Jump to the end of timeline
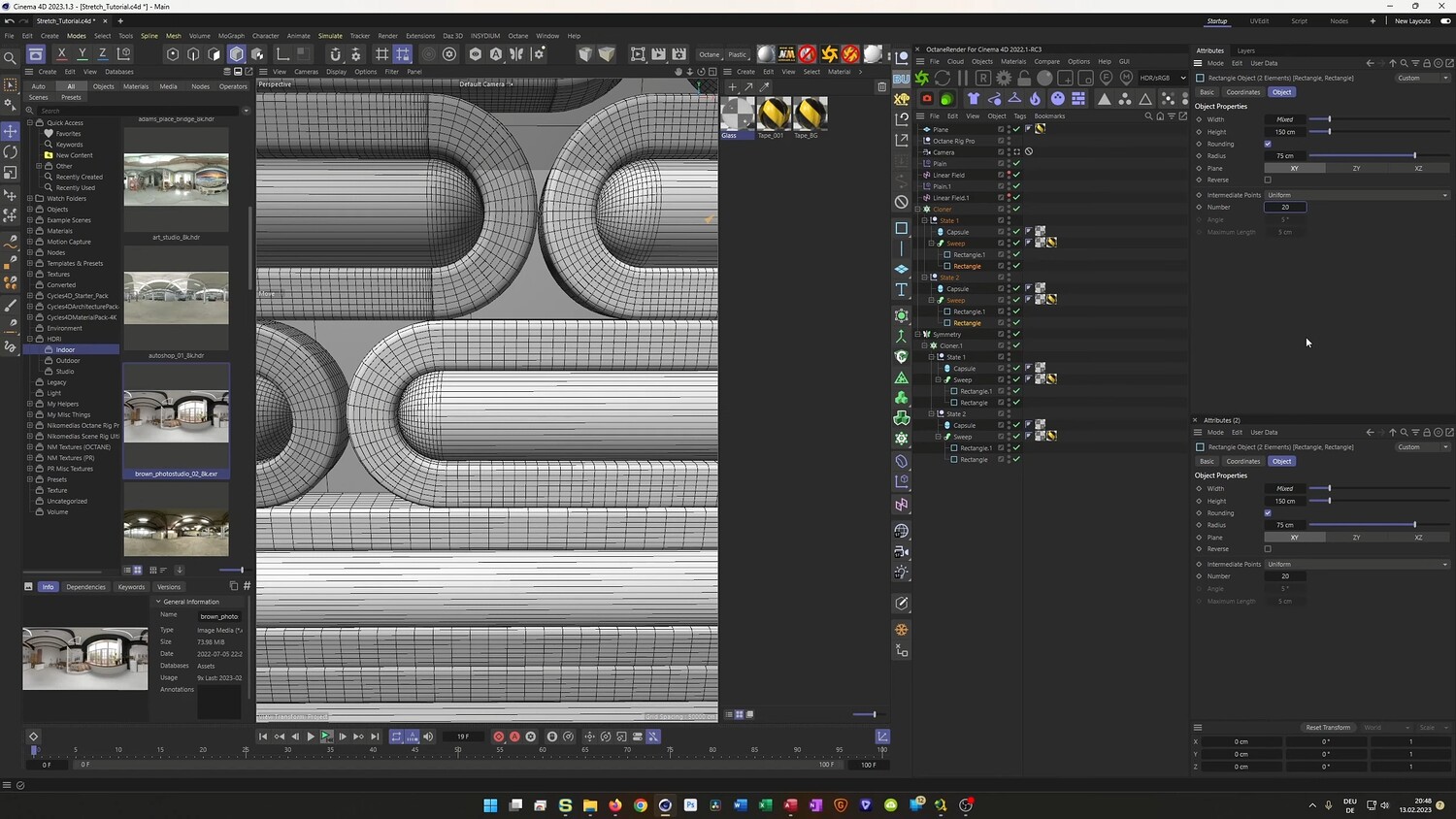Image resolution: width=1456 pixels, height=819 pixels. click(x=375, y=737)
